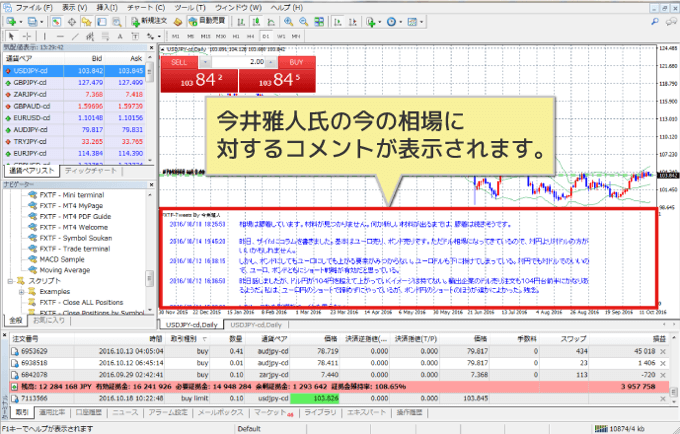The height and width of the screenshot is (434, 680).
Task: Select the crosshair tool
Action: (x=26, y=36)
